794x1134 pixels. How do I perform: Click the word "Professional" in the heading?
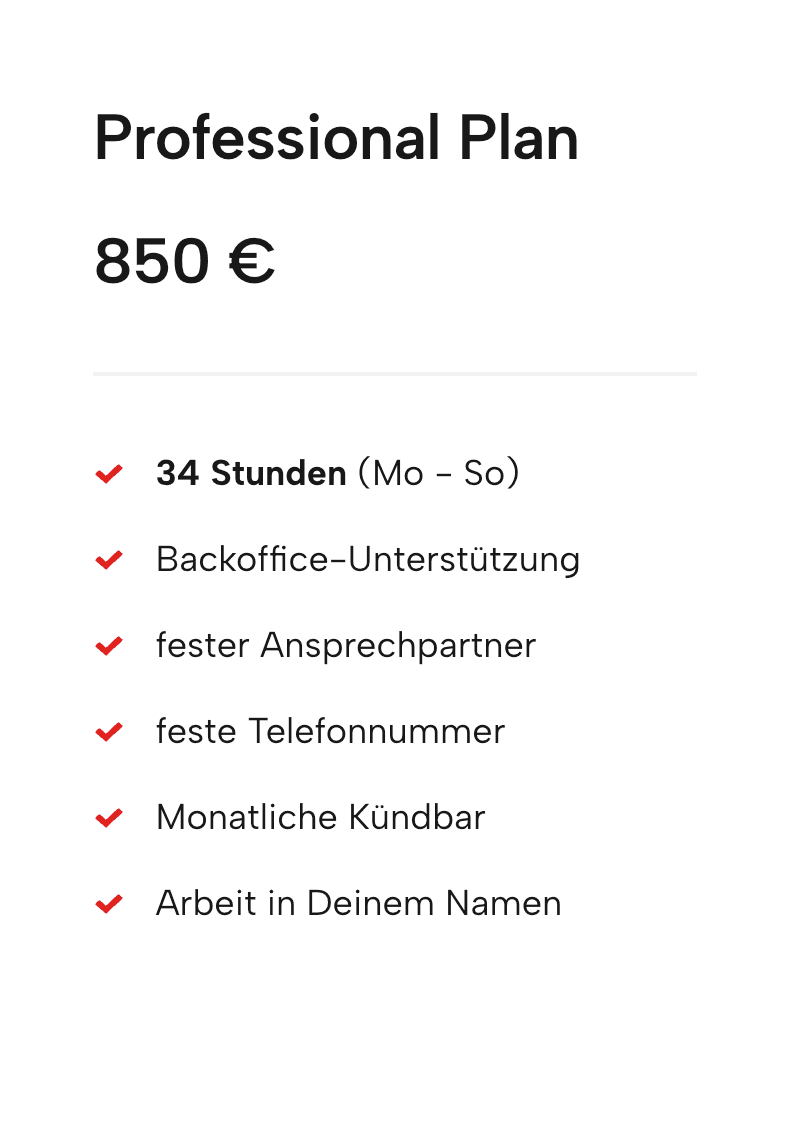coord(267,138)
